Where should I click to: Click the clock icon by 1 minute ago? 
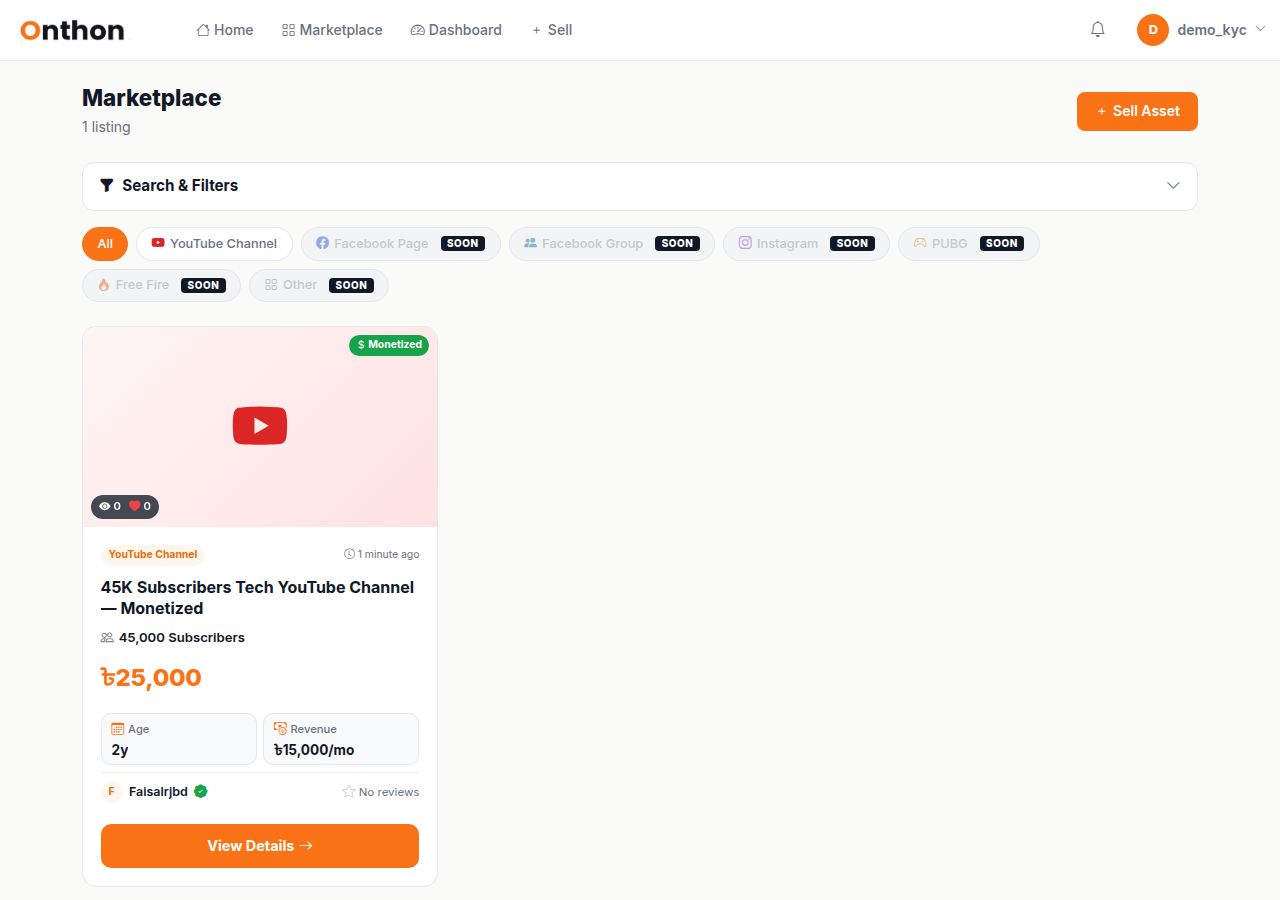(x=349, y=554)
